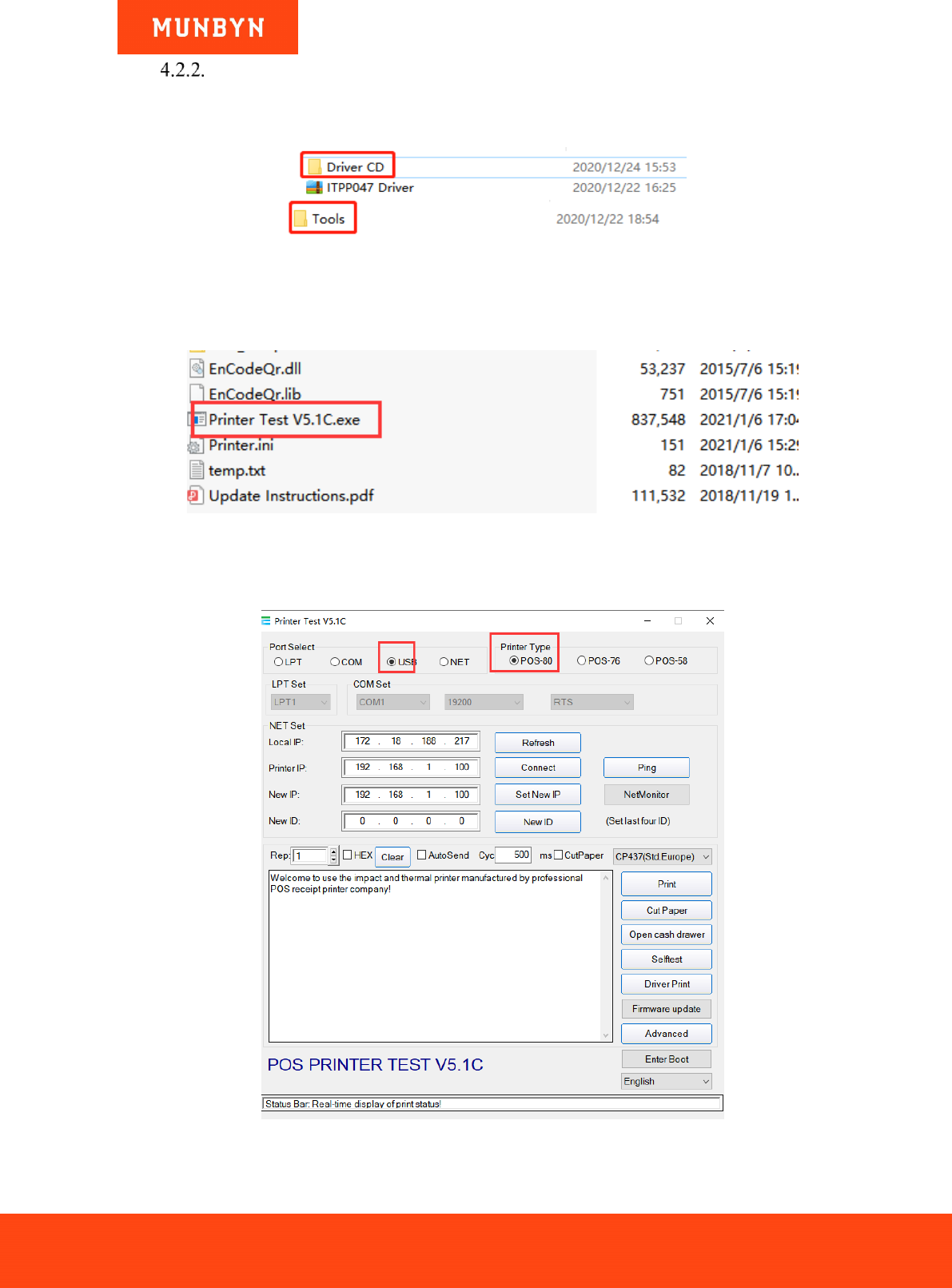Click the text area scrollbar down arrow

pos(606,1035)
